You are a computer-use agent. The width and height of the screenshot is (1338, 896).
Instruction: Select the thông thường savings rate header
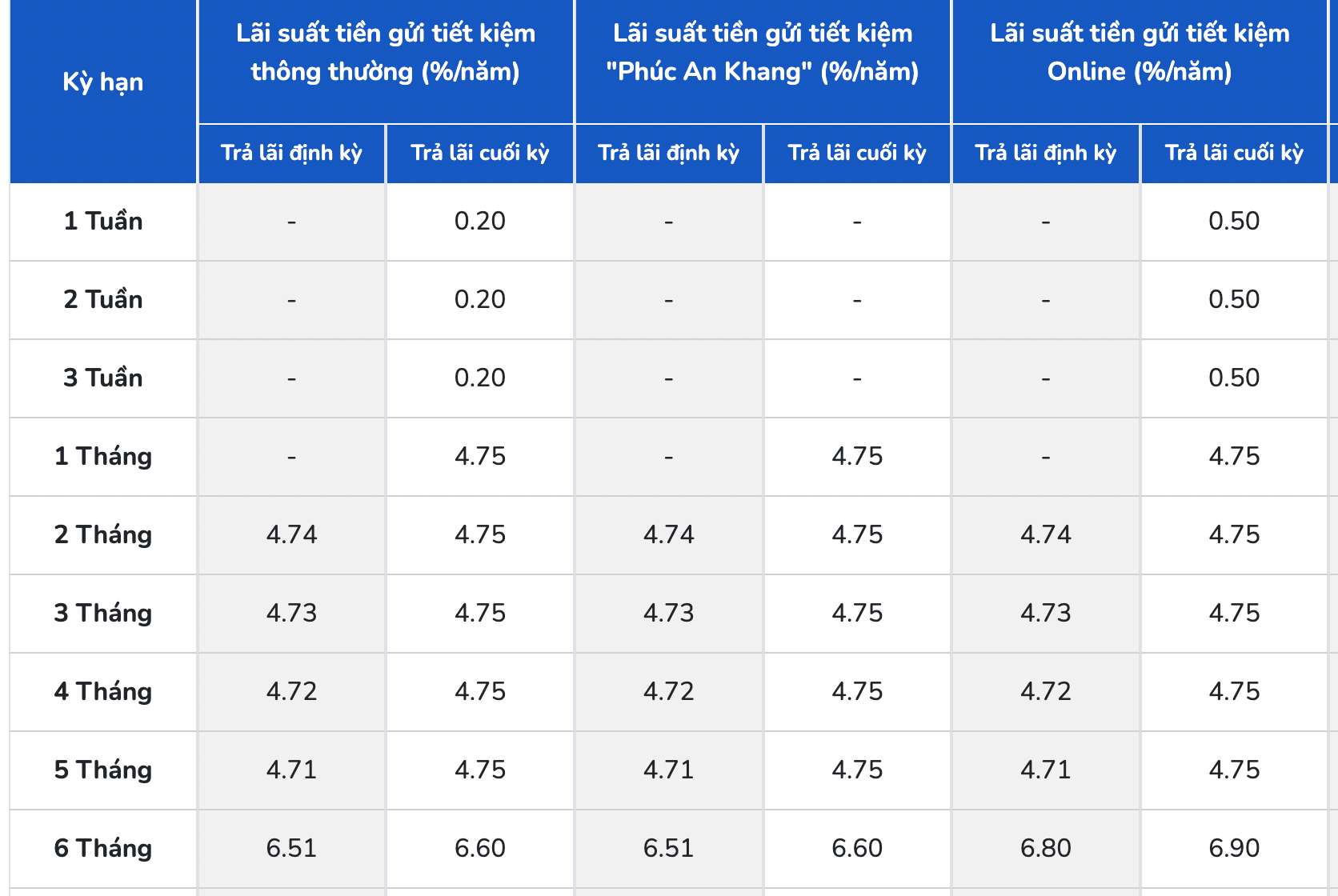[x=386, y=53]
